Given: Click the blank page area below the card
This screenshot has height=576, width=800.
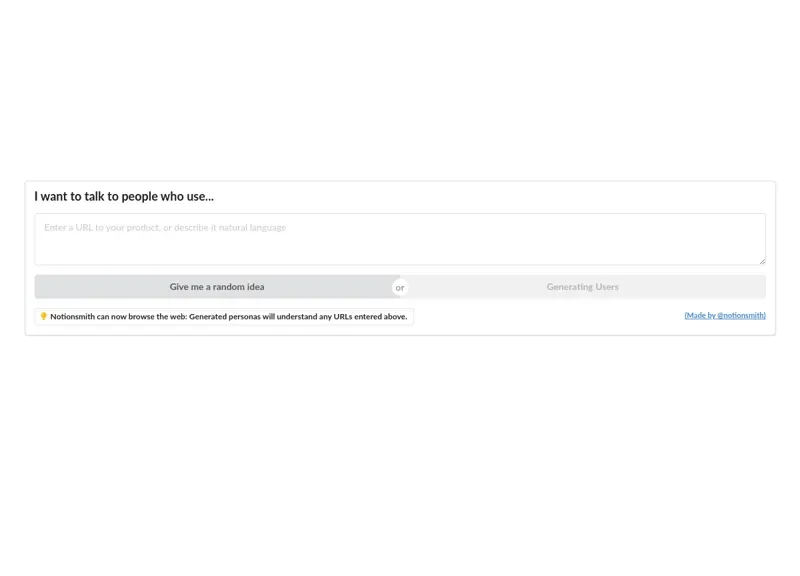Looking at the screenshot, I should click(400, 450).
